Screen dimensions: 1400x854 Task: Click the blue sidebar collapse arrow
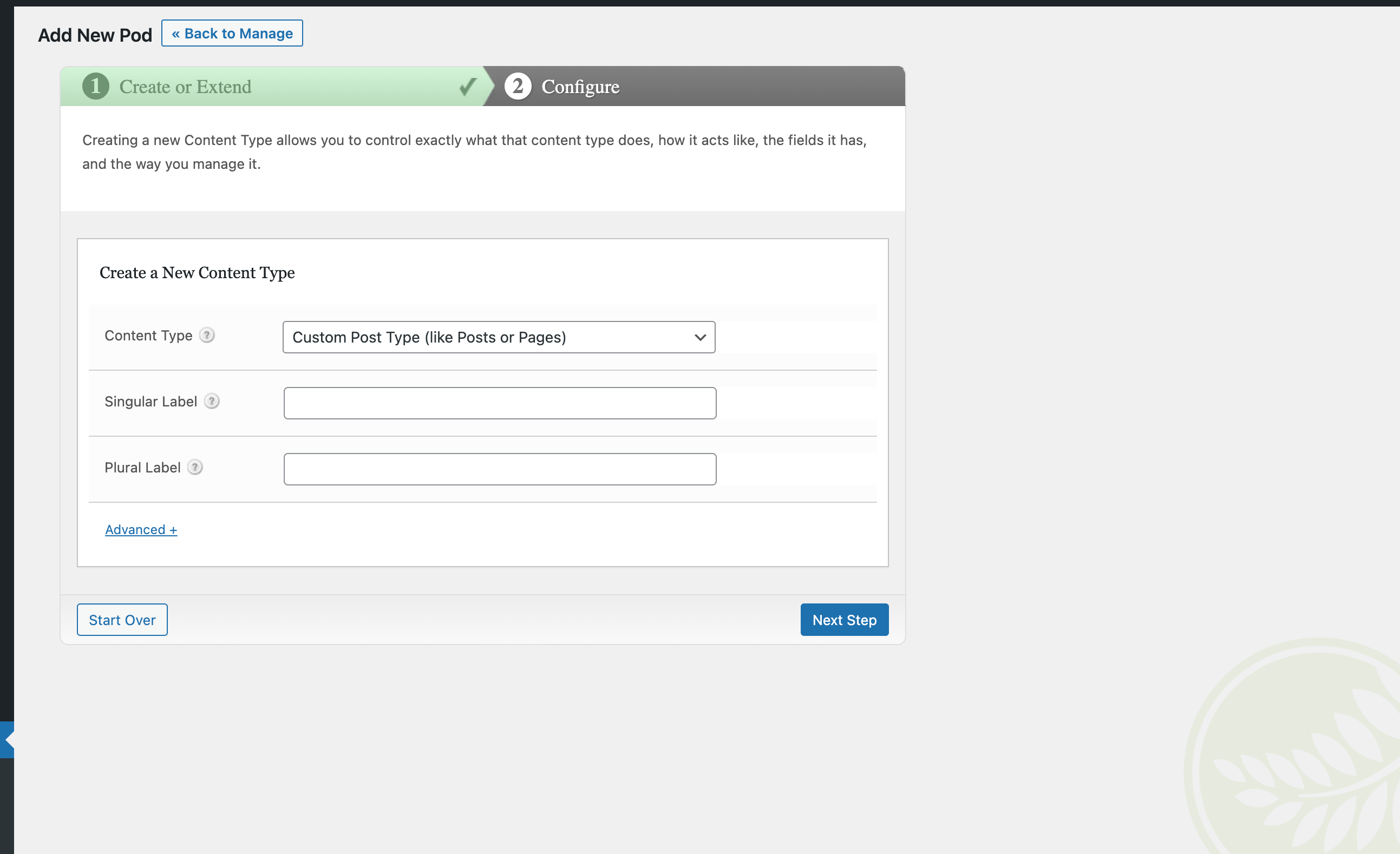tap(5, 739)
